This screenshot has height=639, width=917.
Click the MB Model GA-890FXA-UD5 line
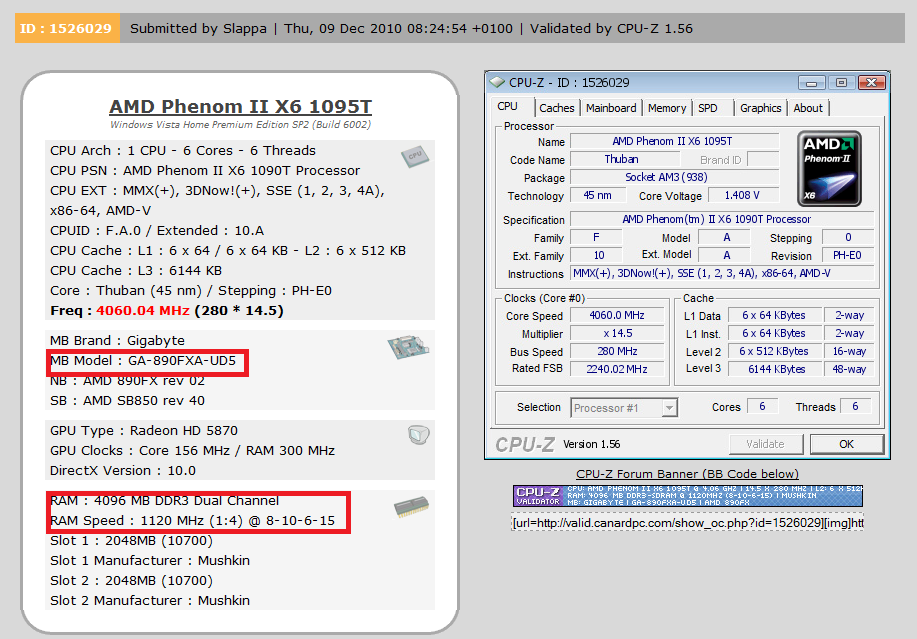point(143,361)
